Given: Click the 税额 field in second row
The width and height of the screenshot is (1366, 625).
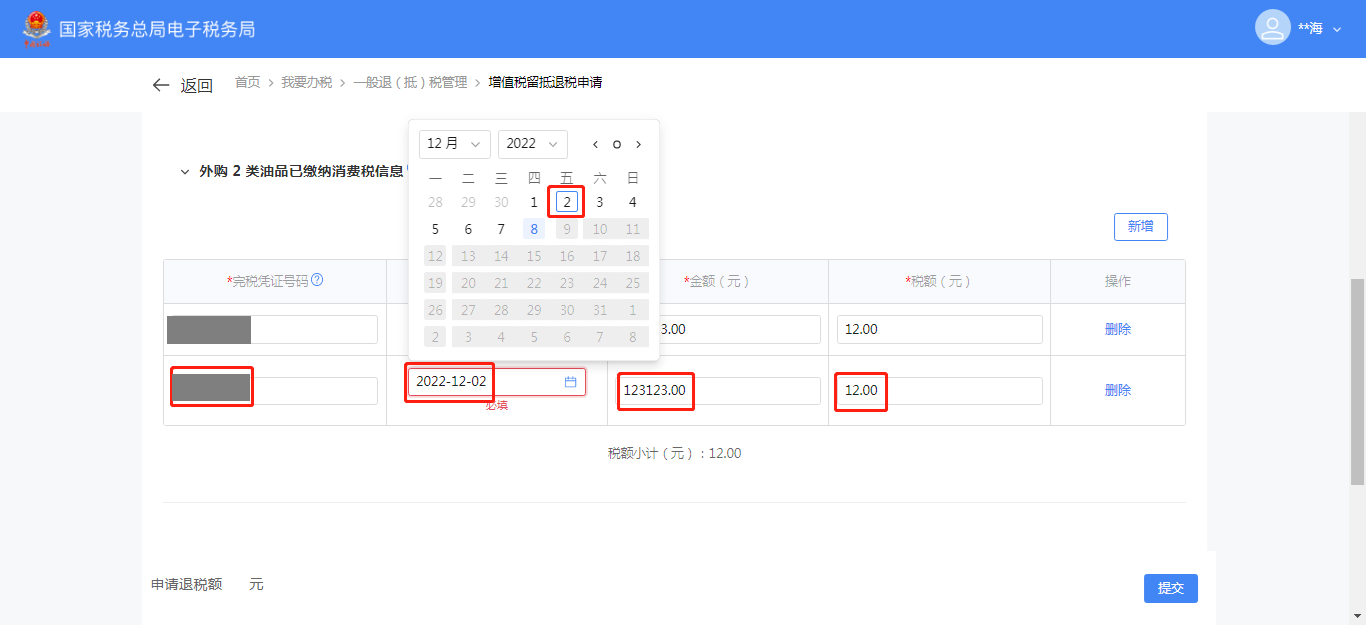Looking at the screenshot, I should pos(939,390).
